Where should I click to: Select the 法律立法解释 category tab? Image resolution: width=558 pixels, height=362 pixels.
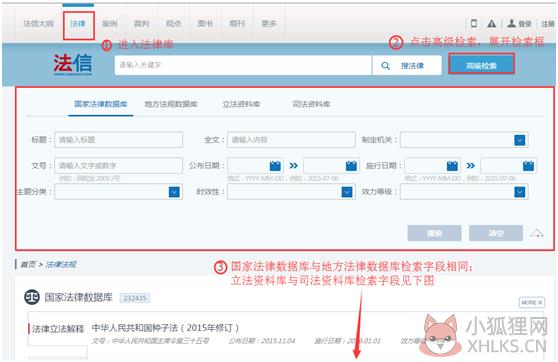(x=58, y=329)
